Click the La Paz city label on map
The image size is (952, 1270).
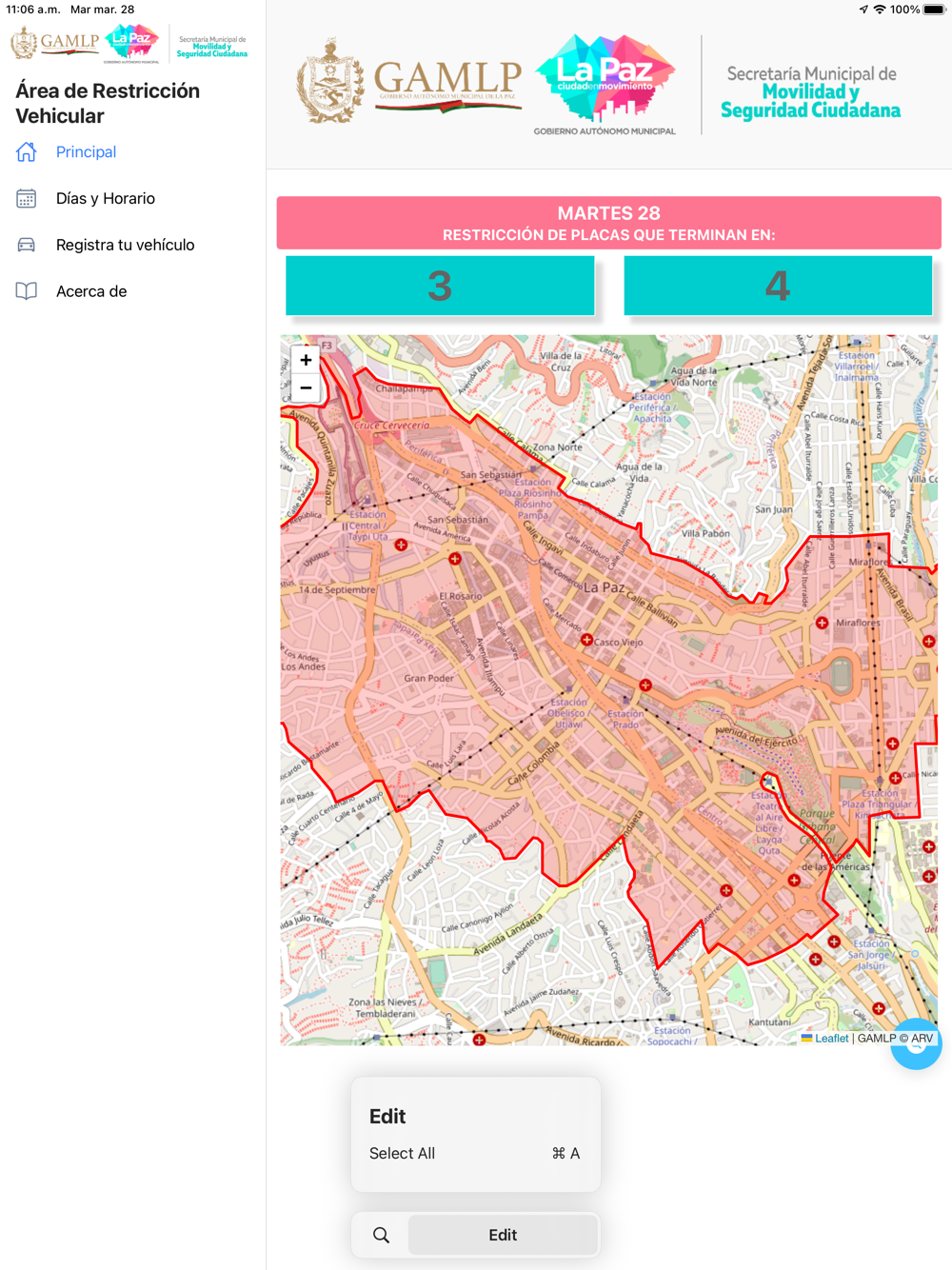(604, 586)
